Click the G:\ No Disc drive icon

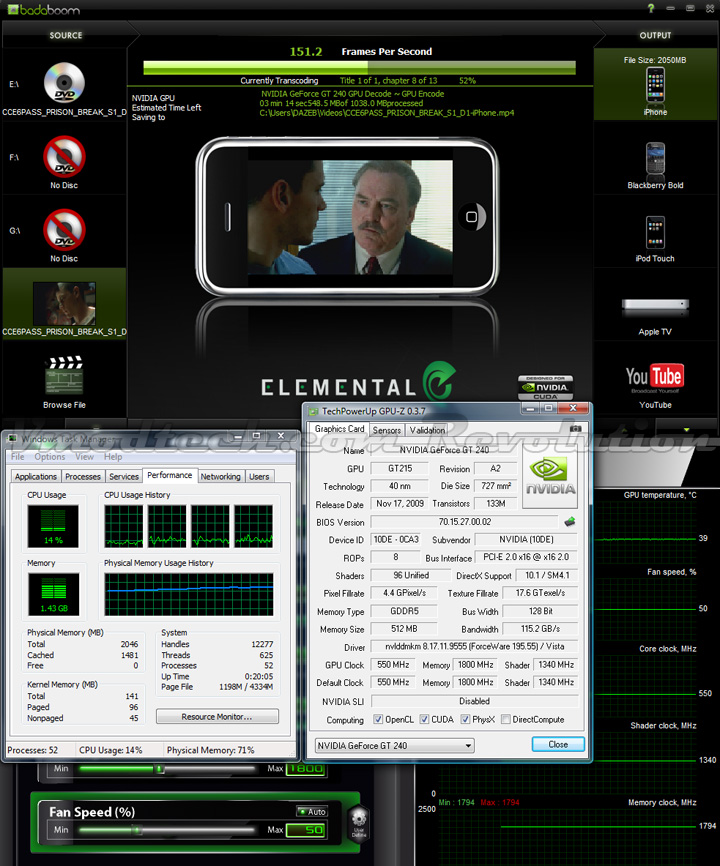coord(65,230)
